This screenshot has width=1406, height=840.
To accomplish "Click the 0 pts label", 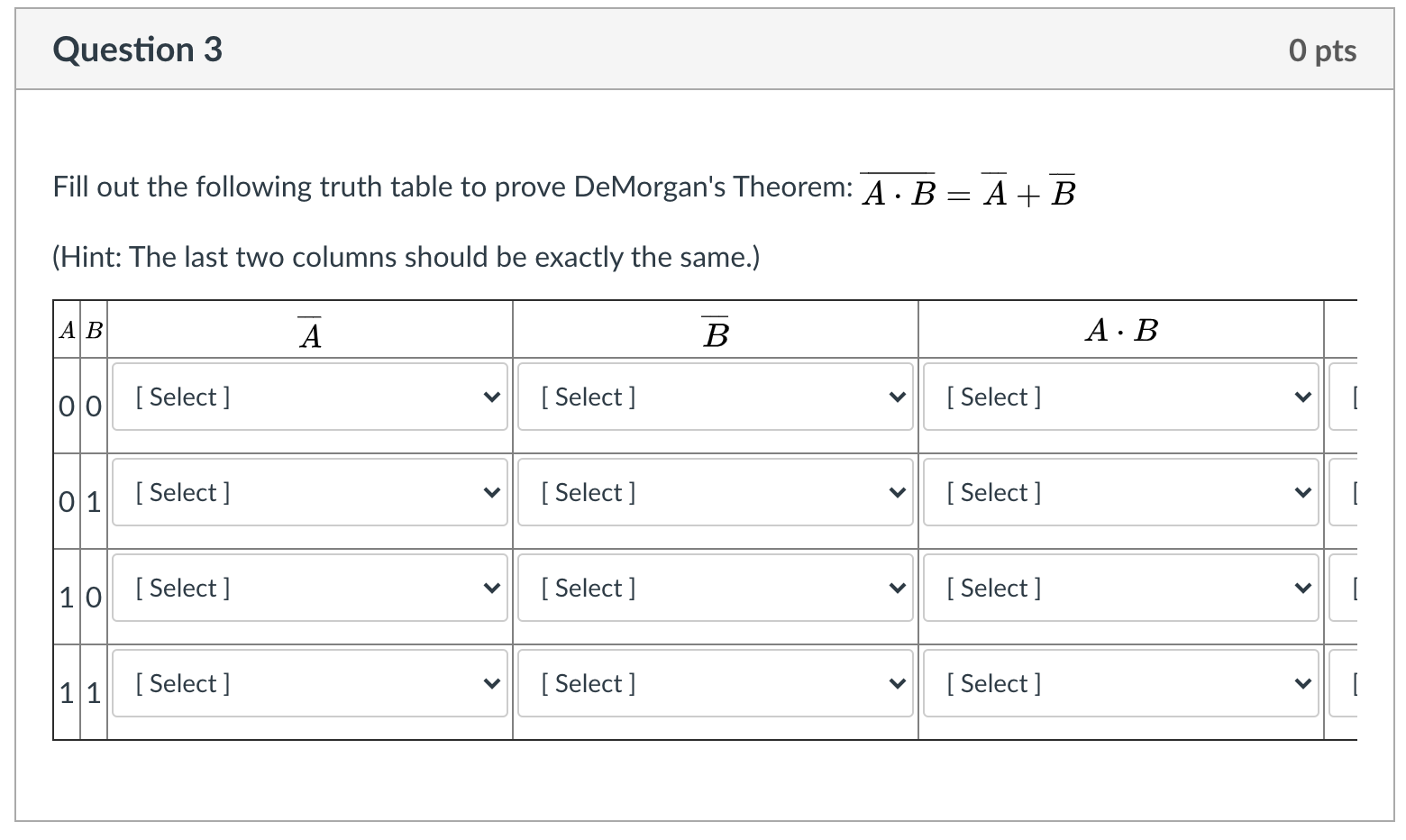I will 1323,50.
